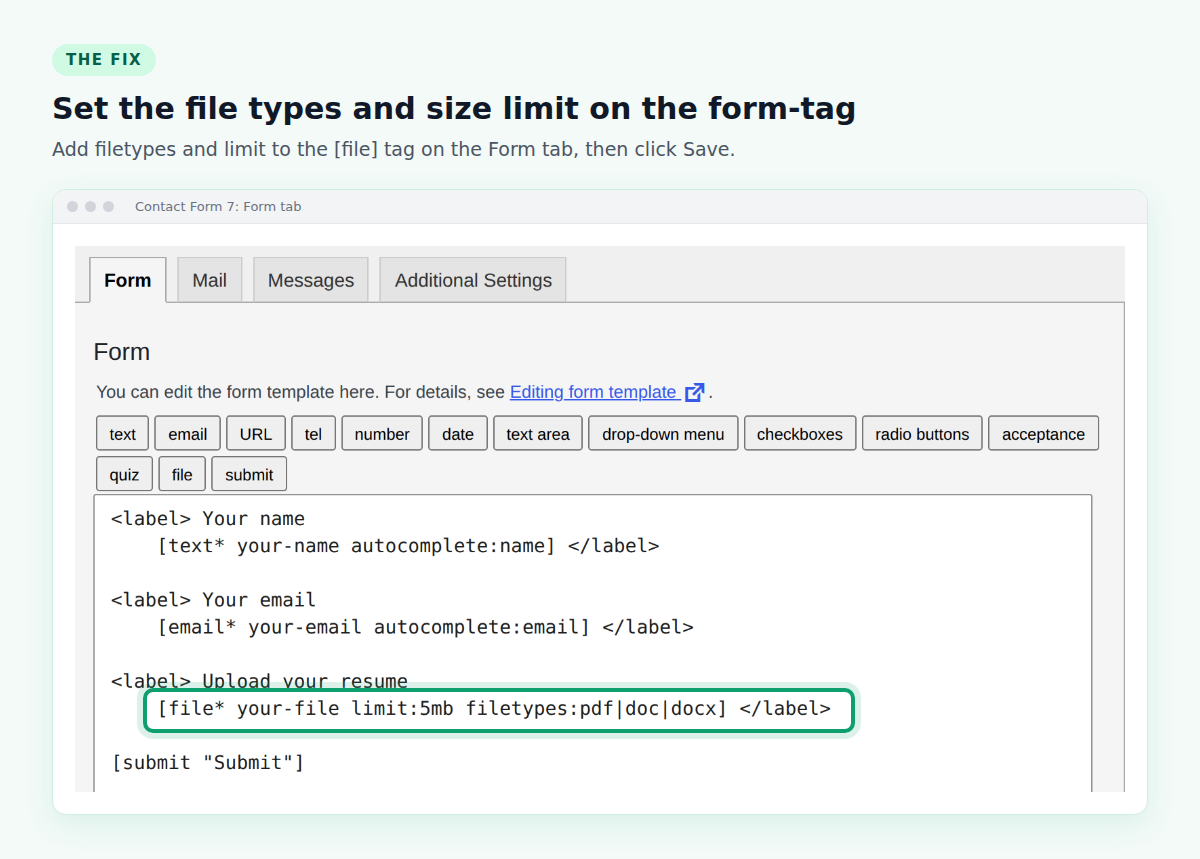
Task: Click the '<label> Upload your resume' line
Action: pyautogui.click(x=259, y=680)
